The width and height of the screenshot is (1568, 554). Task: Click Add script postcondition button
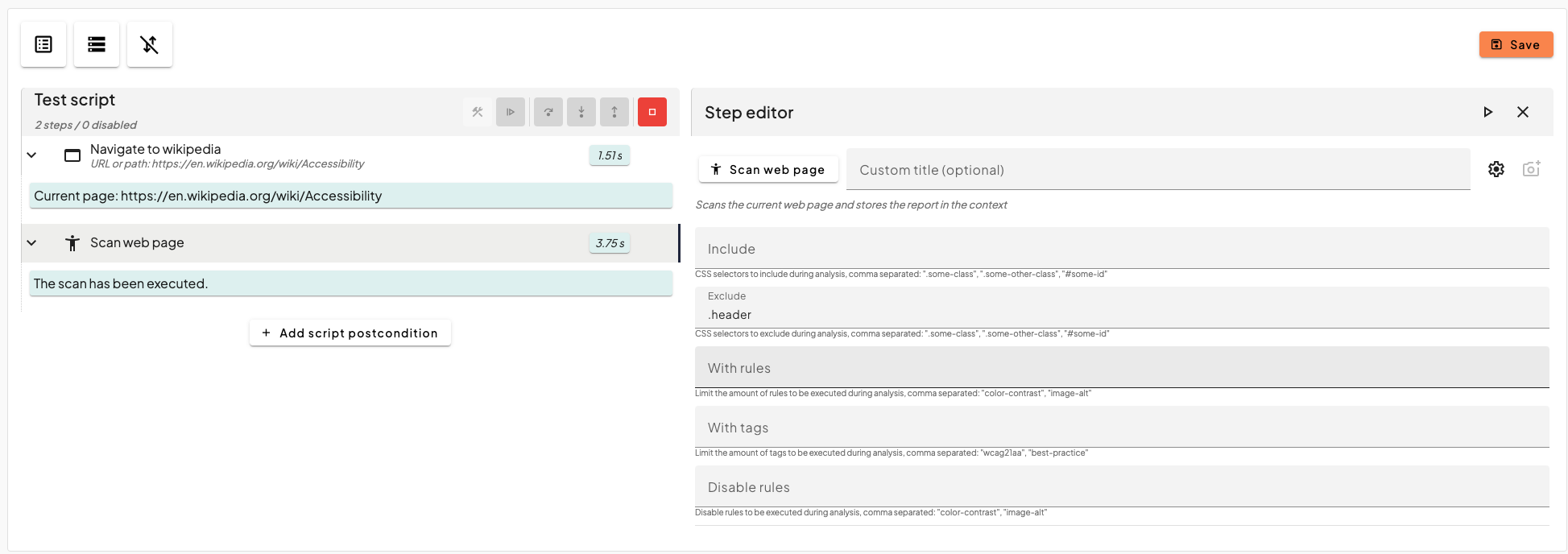[350, 333]
